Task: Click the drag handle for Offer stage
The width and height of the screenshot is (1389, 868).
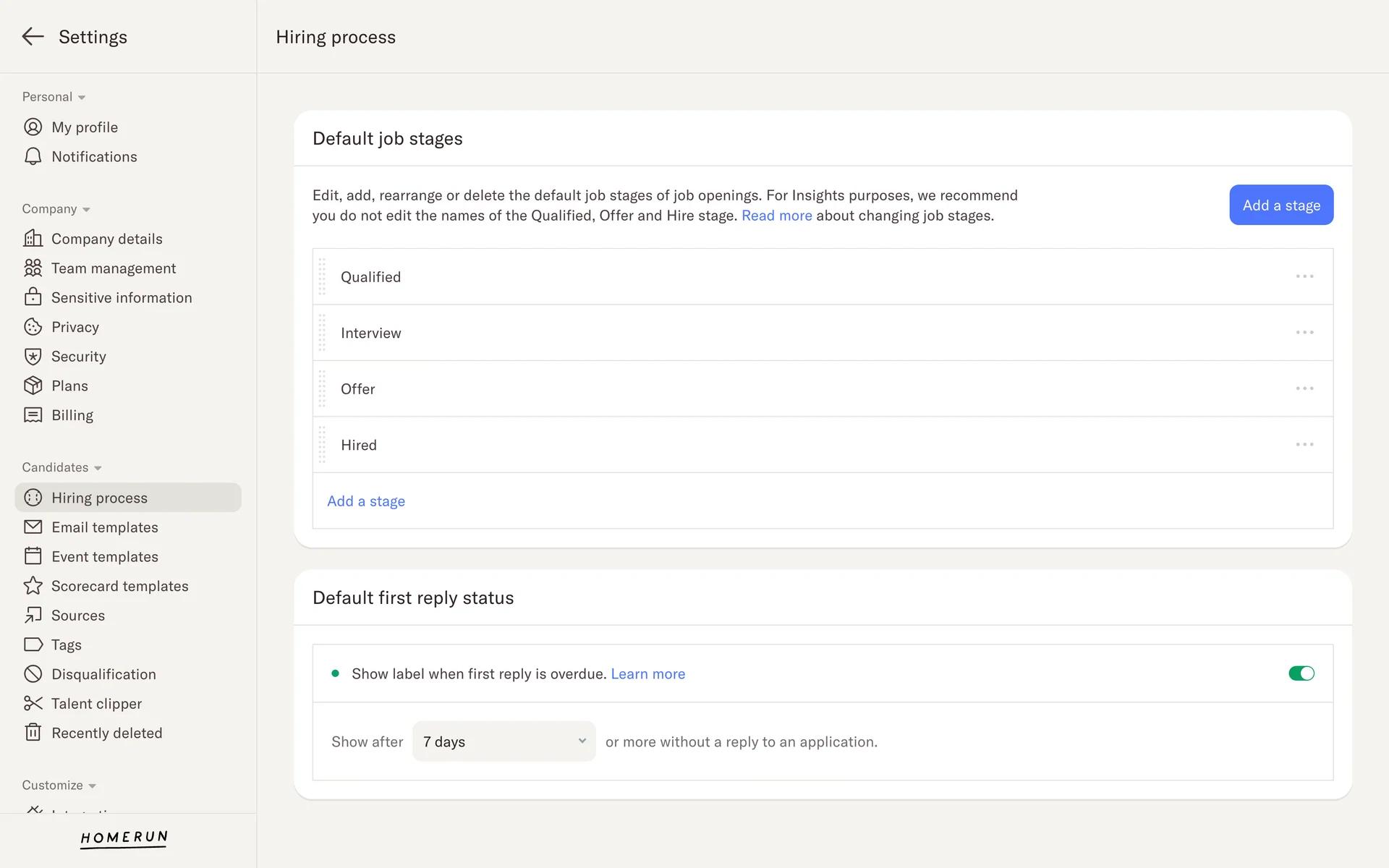Action: pyautogui.click(x=323, y=389)
